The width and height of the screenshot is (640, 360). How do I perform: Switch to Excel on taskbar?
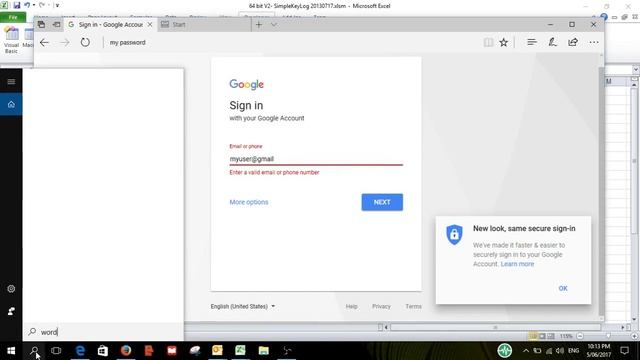(x=240, y=351)
